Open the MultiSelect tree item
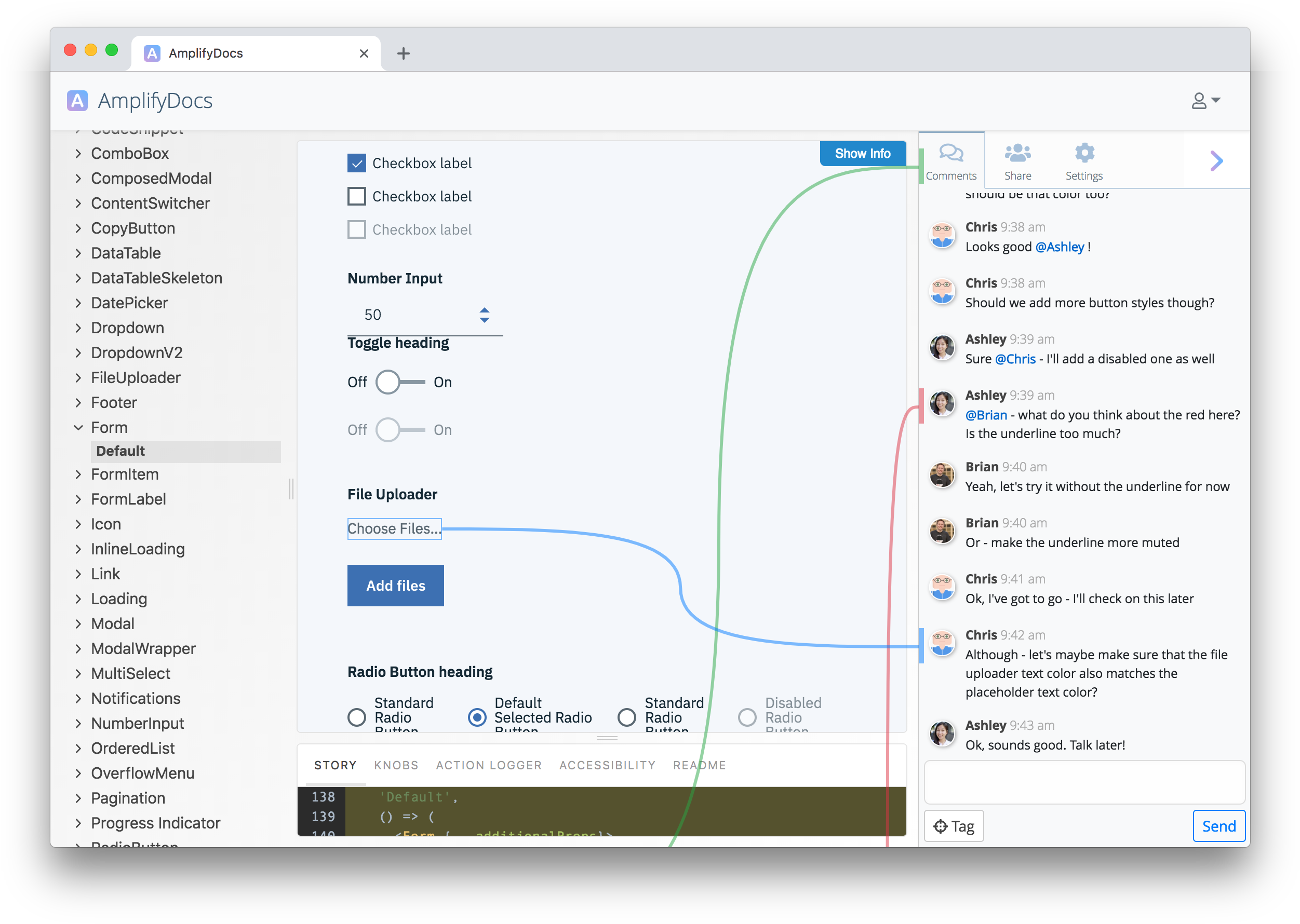The image size is (1300, 924). coord(123,674)
